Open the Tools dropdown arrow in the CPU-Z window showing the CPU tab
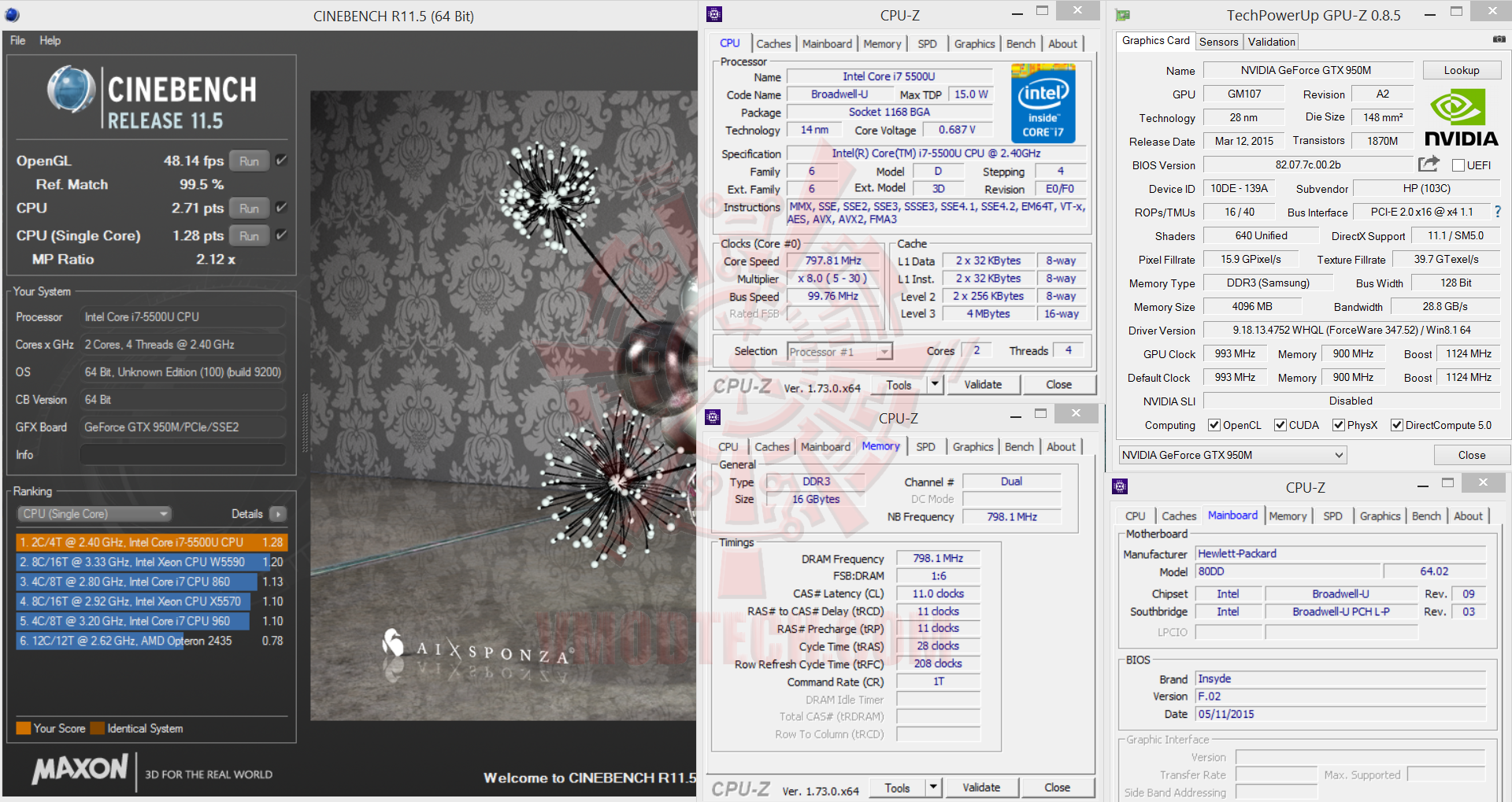Image resolution: width=1512 pixels, height=802 pixels. point(934,384)
